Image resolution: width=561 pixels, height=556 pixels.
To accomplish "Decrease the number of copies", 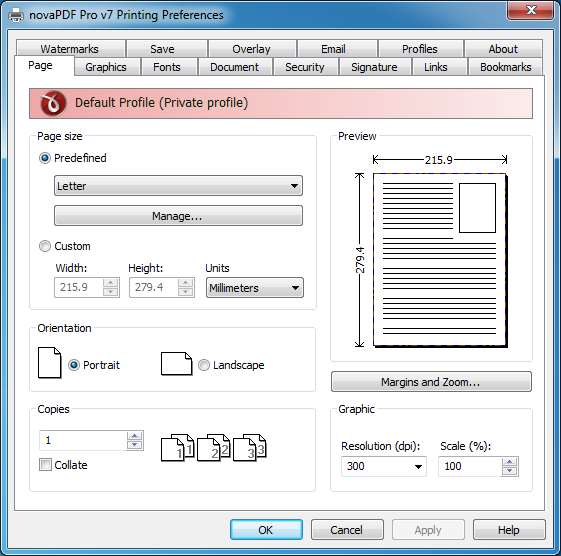I will point(135,445).
